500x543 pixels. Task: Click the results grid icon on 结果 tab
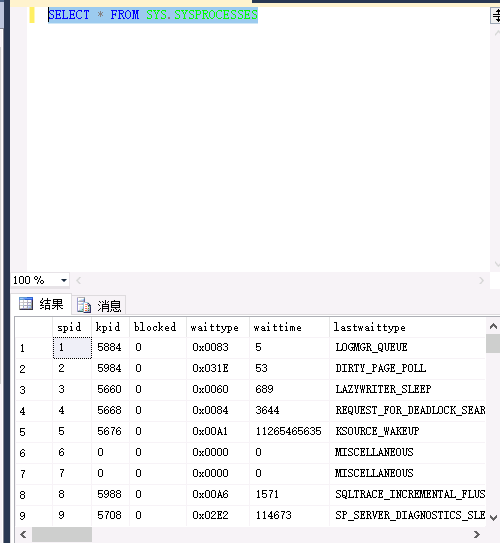coord(26,304)
